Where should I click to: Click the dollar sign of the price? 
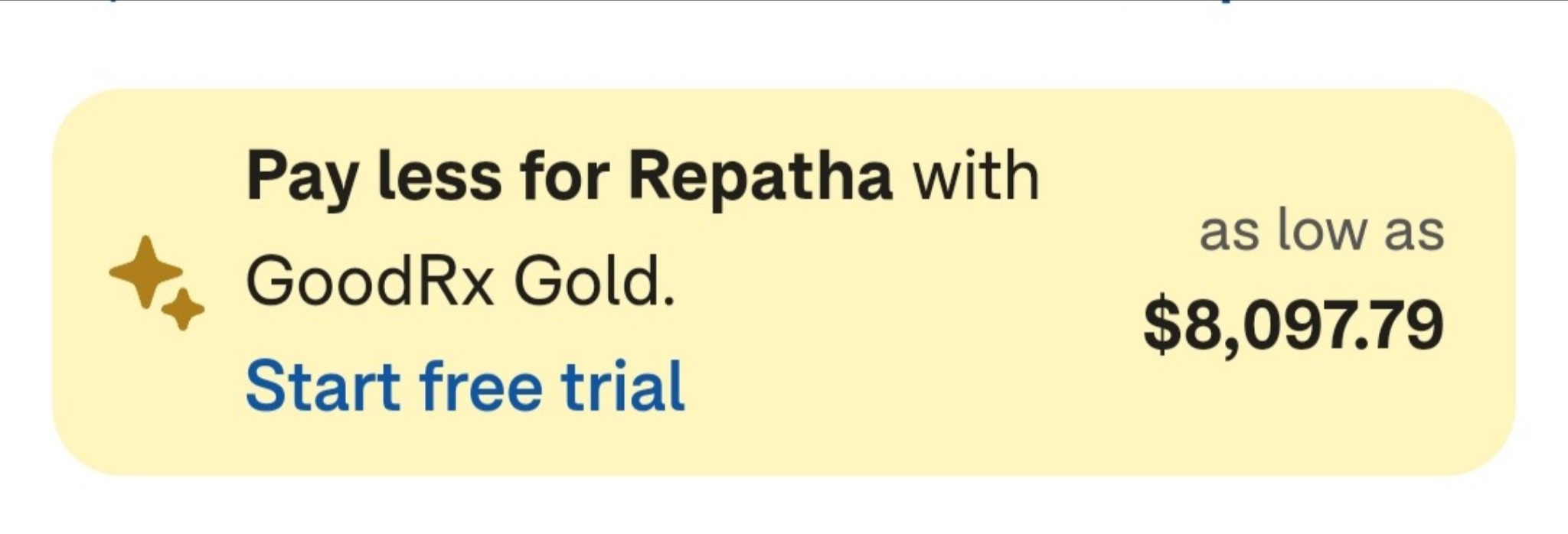coord(1161,327)
